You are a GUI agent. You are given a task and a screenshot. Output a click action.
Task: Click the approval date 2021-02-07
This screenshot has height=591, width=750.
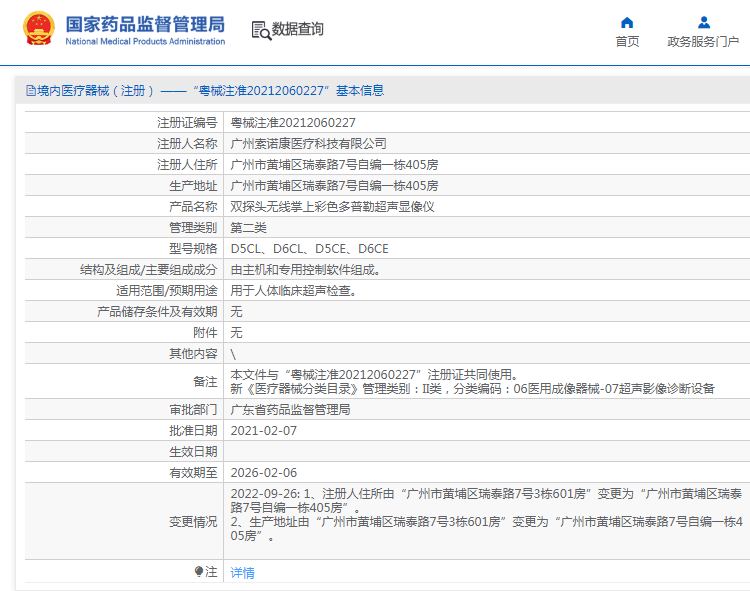(x=263, y=431)
